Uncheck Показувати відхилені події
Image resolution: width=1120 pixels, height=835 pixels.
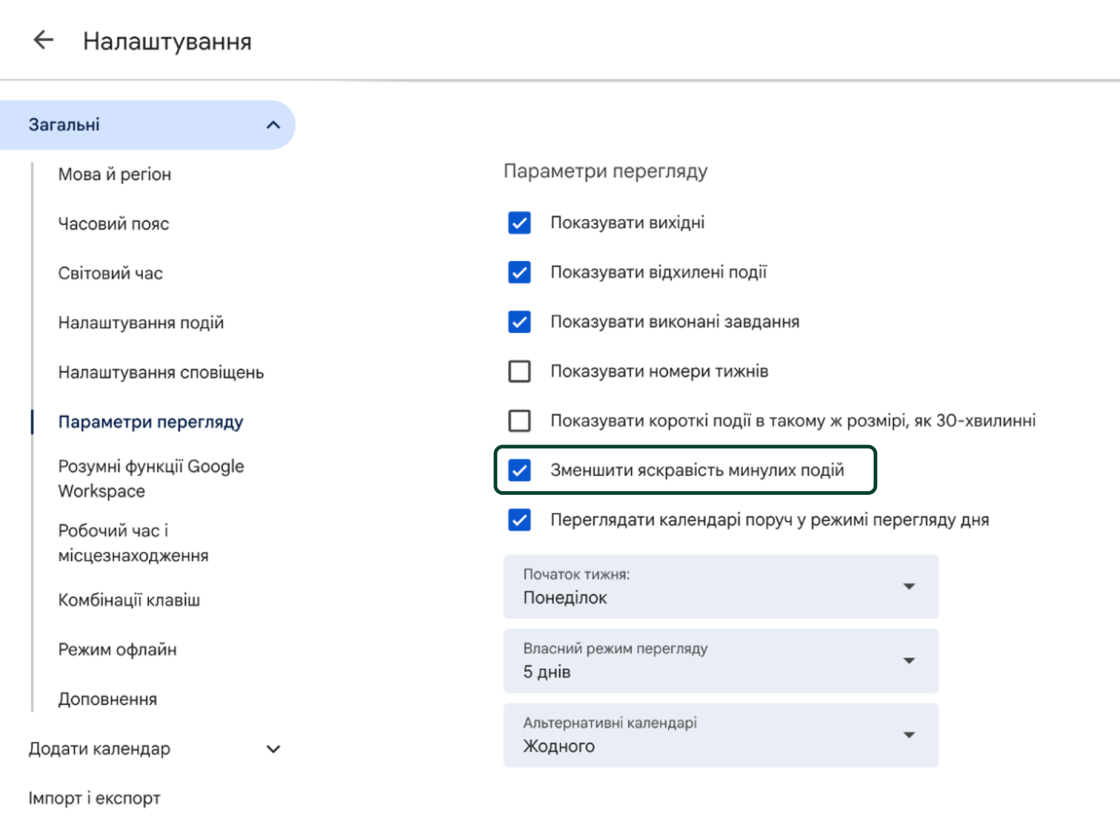coord(519,272)
